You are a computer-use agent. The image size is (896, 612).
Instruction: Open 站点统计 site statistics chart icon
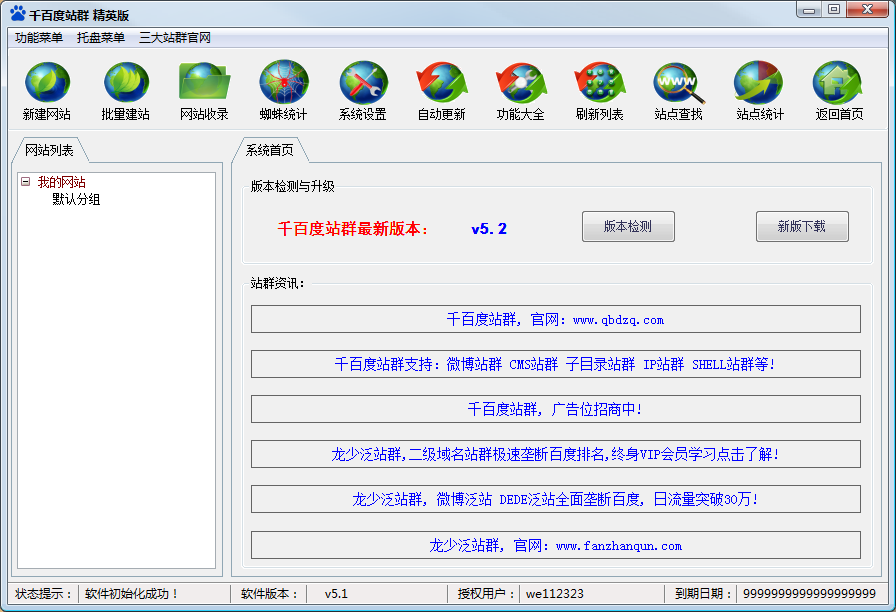[x=759, y=82]
